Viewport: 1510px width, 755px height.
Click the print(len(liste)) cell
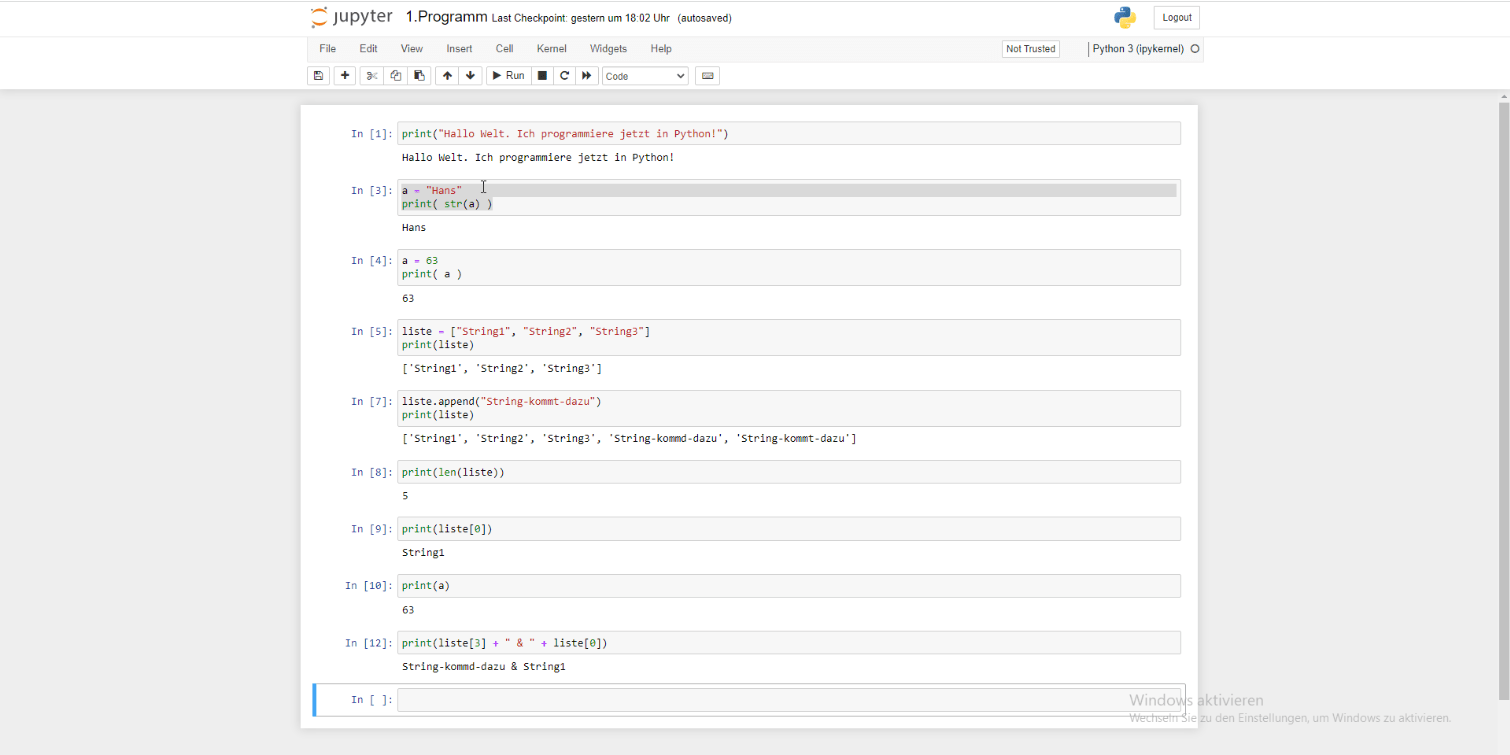coord(789,472)
